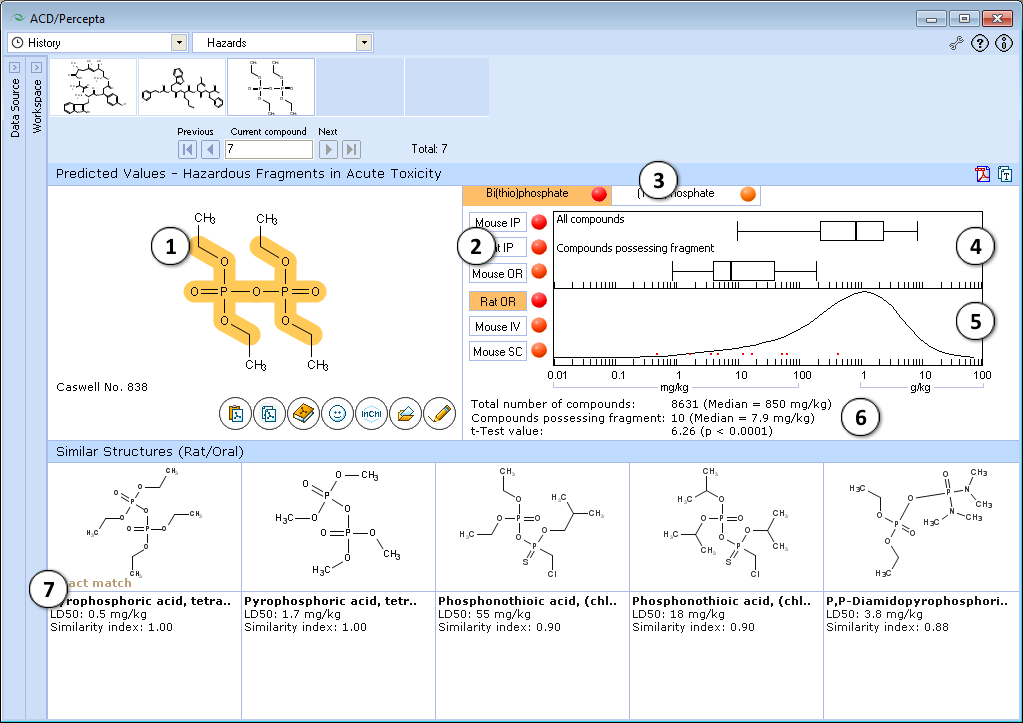
Task: Click the highlighted molecule structure drawing
Action: [256, 291]
